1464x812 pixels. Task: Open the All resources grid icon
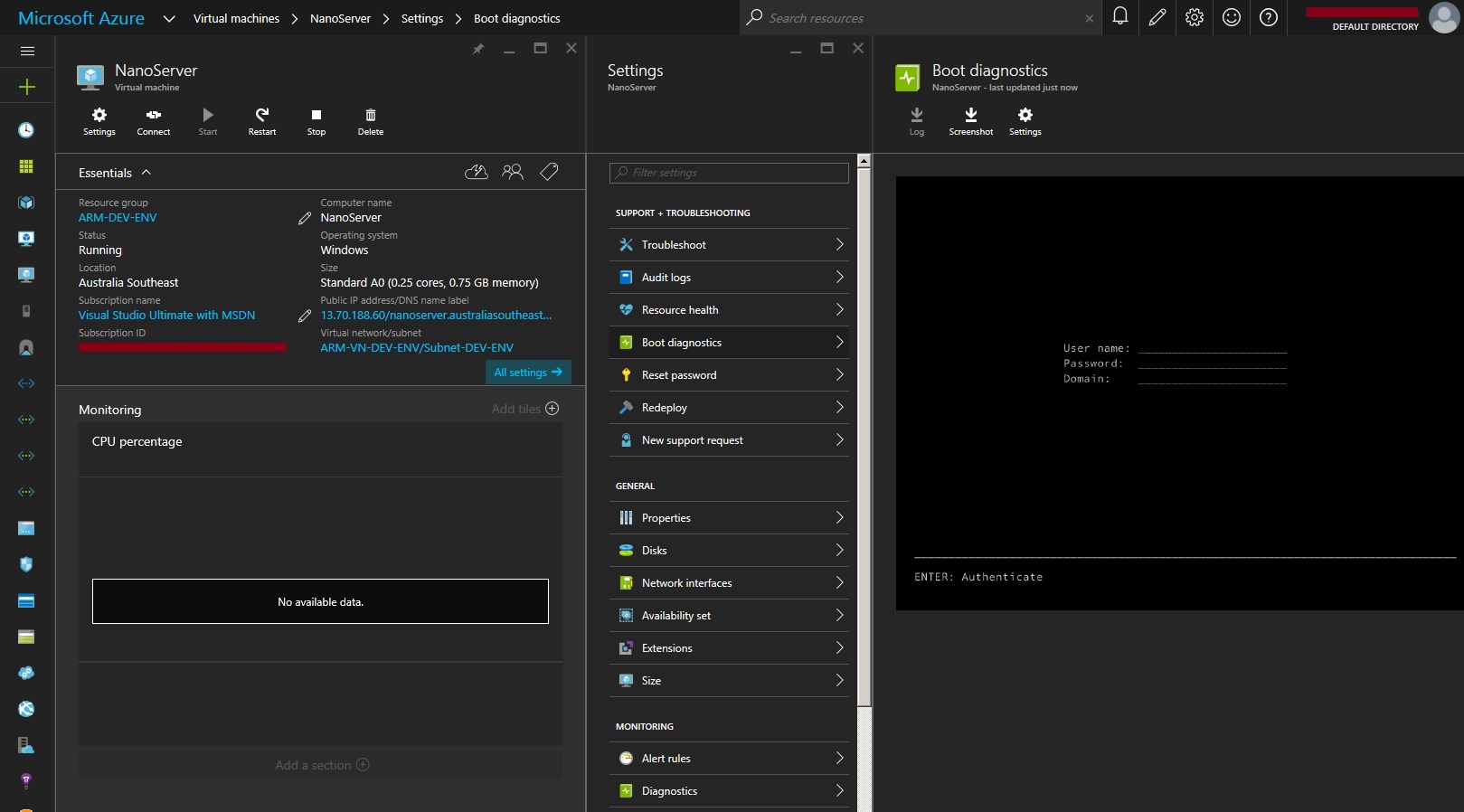click(x=26, y=166)
